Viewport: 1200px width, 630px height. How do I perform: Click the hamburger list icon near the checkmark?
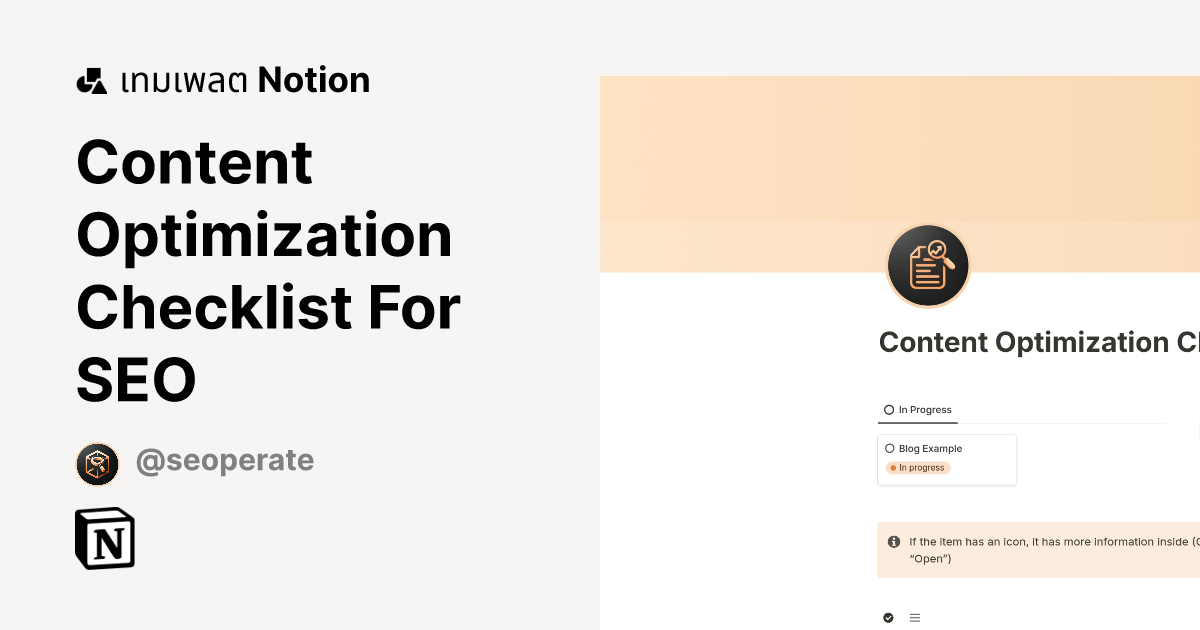click(914, 617)
